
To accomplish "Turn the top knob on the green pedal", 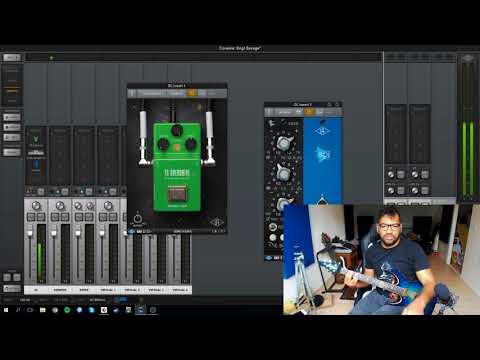I will tap(177, 130).
